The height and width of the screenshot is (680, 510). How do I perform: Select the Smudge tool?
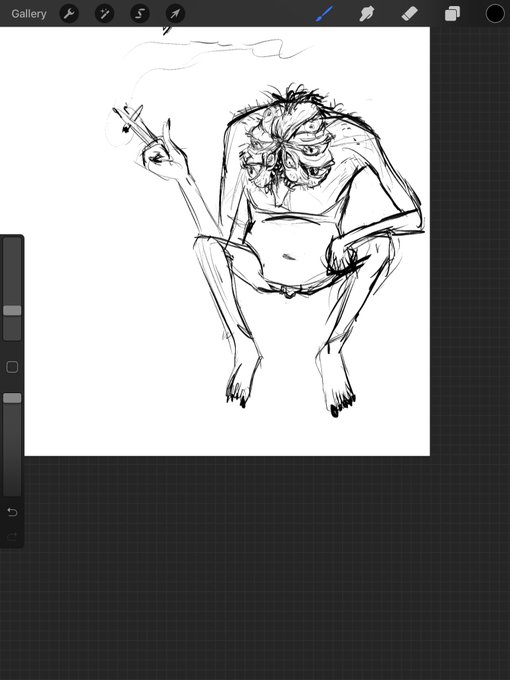coord(366,14)
